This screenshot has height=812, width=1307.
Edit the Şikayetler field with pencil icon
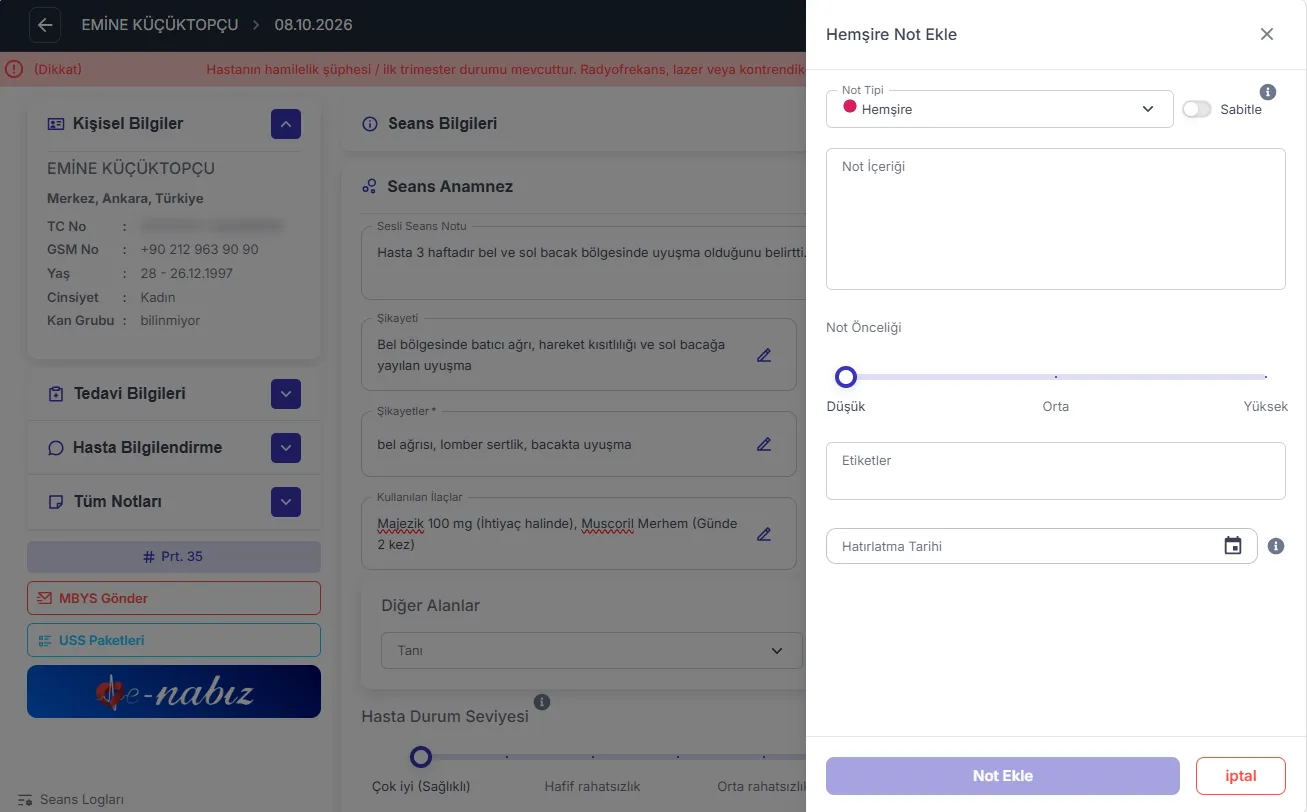(764, 444)
